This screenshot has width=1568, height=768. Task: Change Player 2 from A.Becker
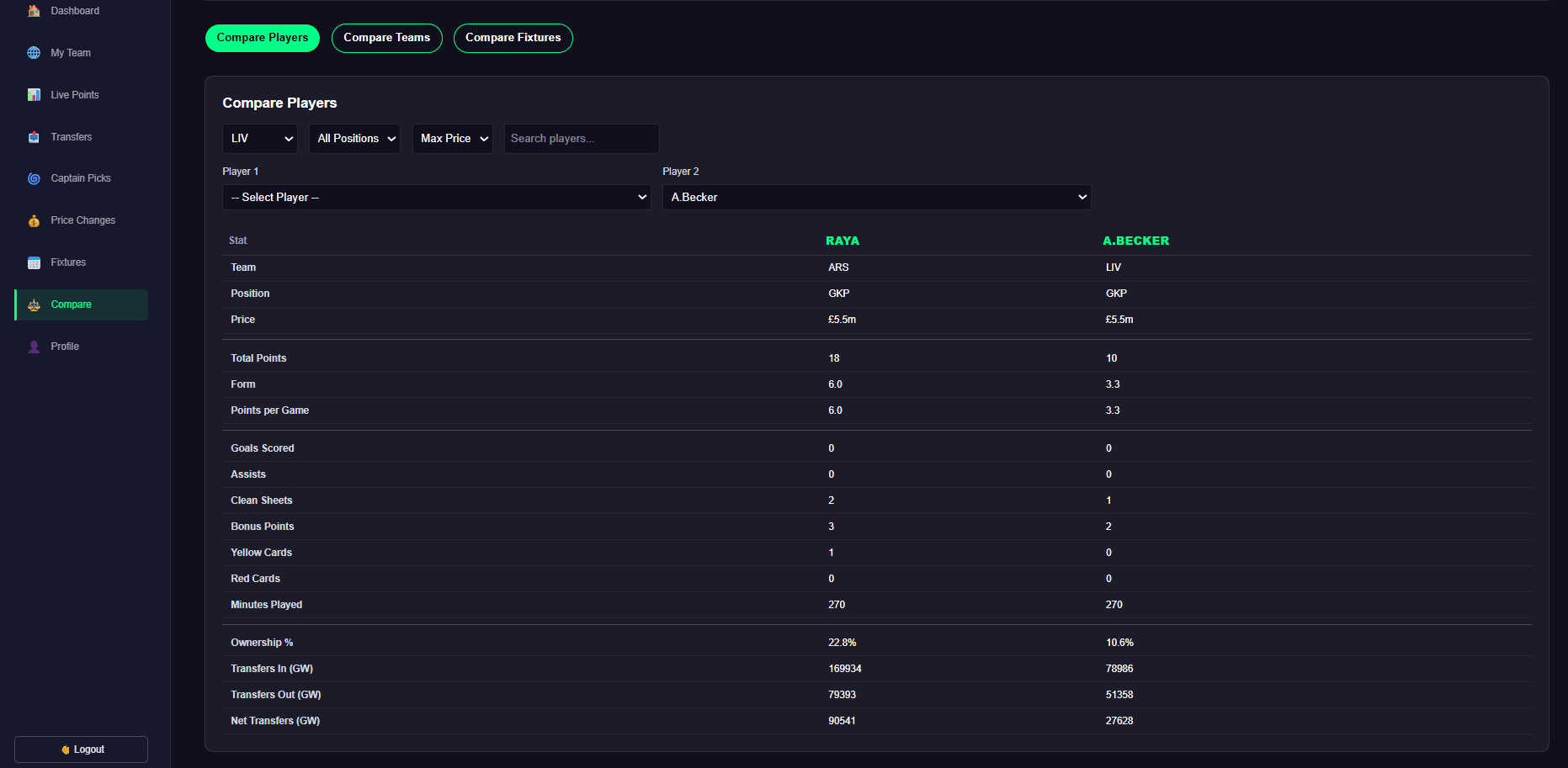(876, 198)
